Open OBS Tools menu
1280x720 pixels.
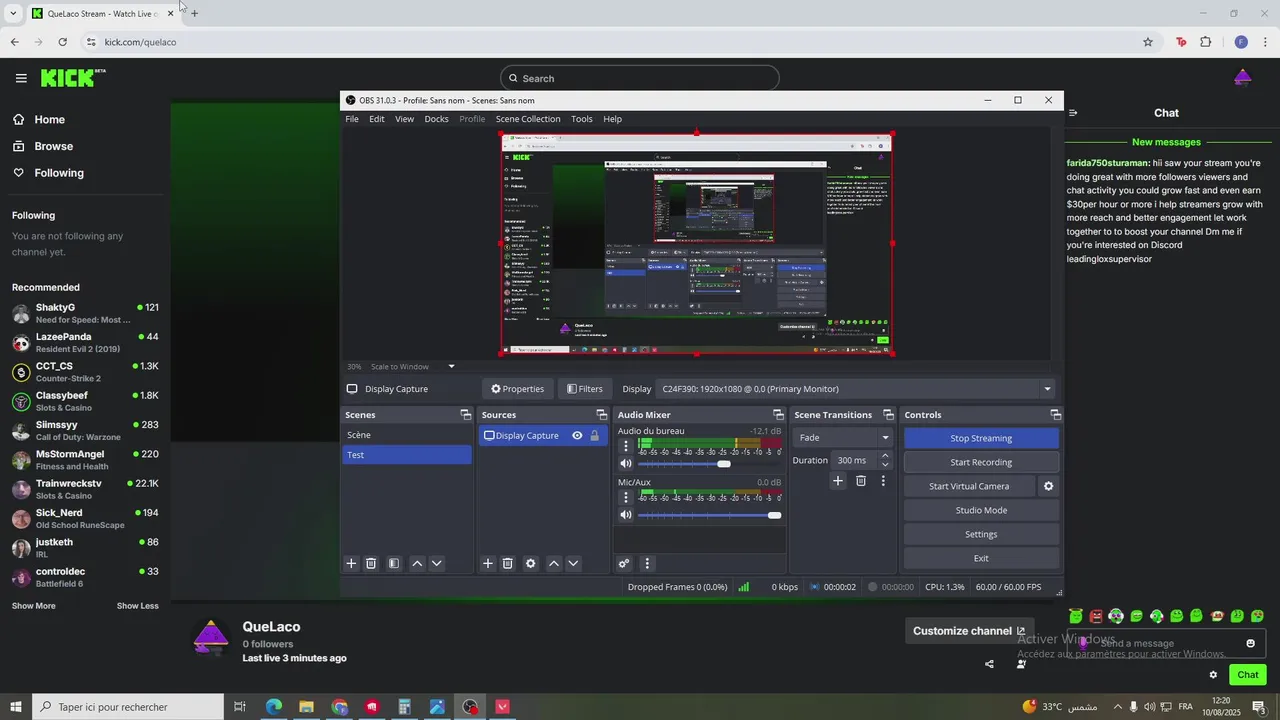[x=582, y=119]
